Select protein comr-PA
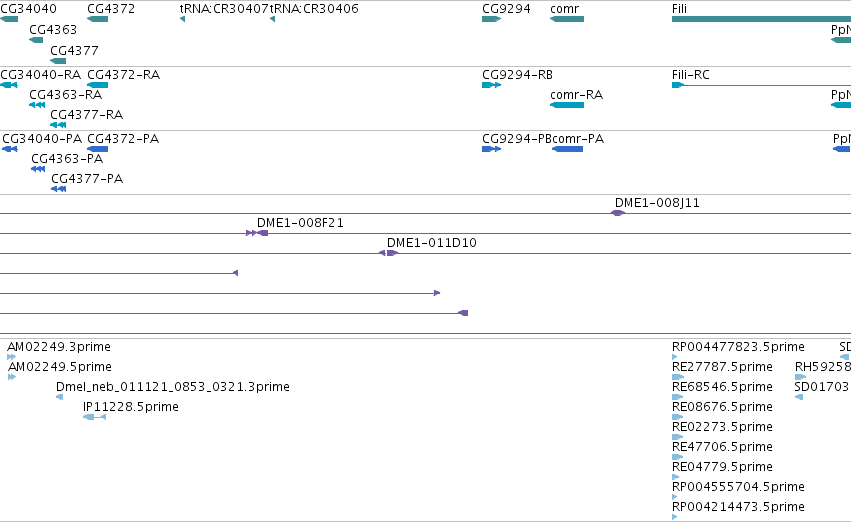Screen dimensions: 851x522 tap(567, 149)
